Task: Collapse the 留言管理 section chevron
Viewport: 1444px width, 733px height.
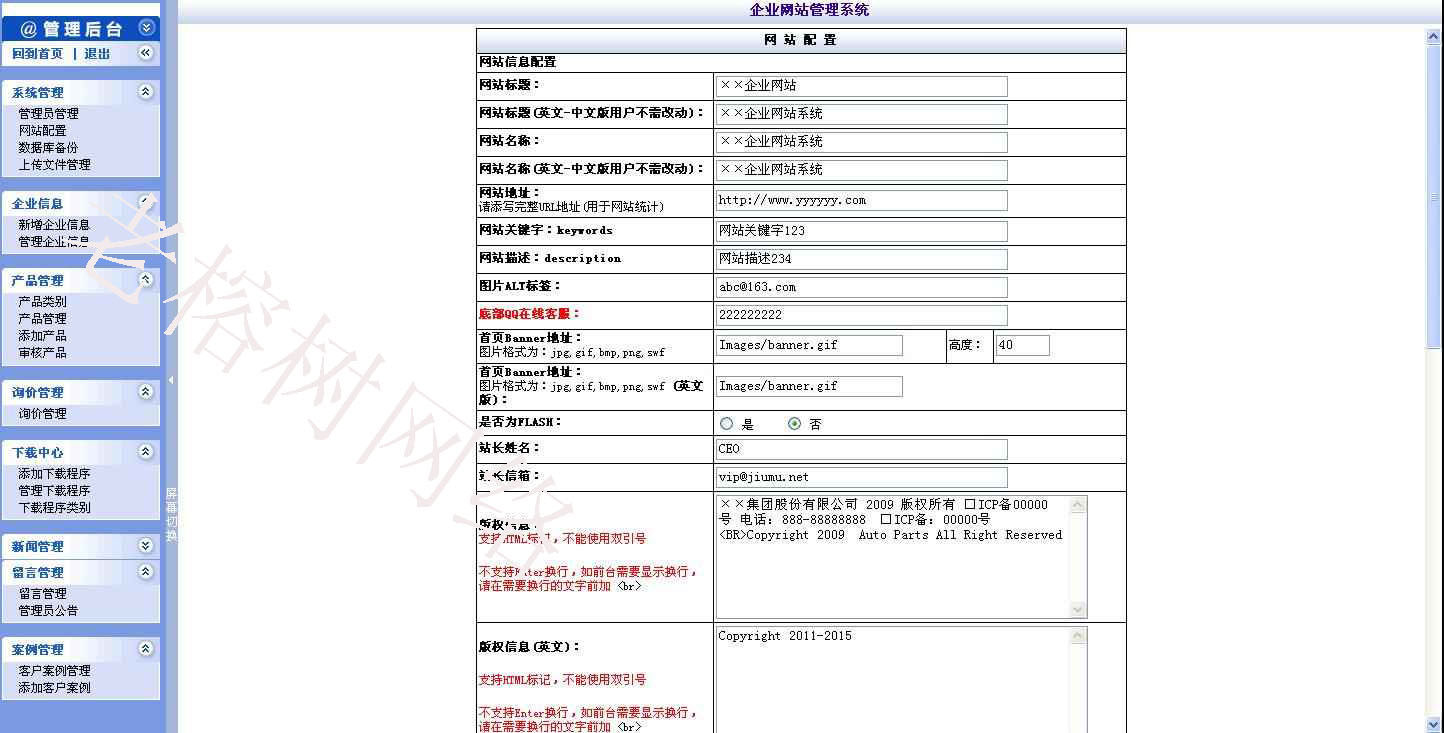Action: (146, 571)
